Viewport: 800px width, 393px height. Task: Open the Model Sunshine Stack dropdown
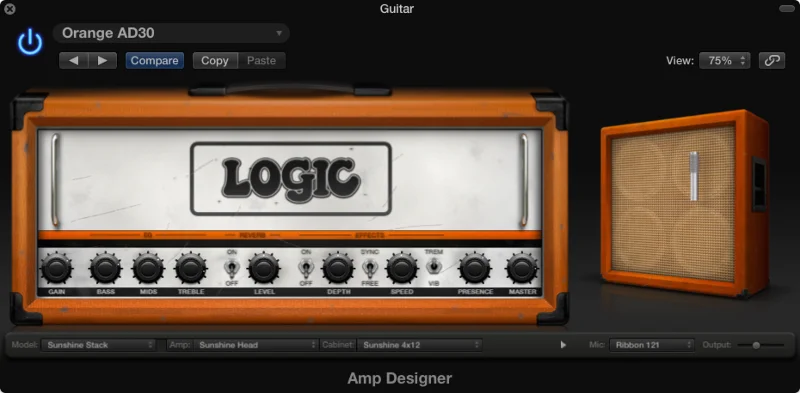pyautogui.click(x=98, y=345)
